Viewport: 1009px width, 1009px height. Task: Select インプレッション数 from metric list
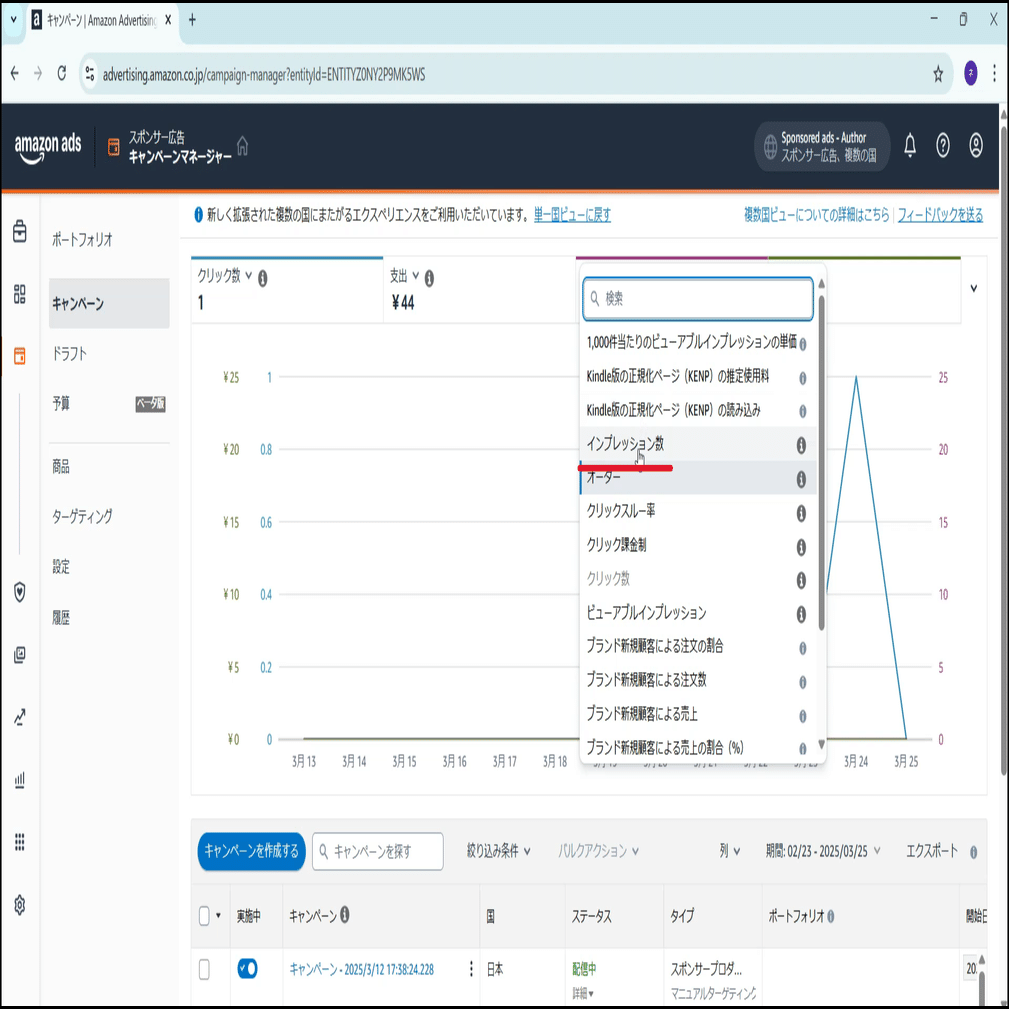(698, 444)
